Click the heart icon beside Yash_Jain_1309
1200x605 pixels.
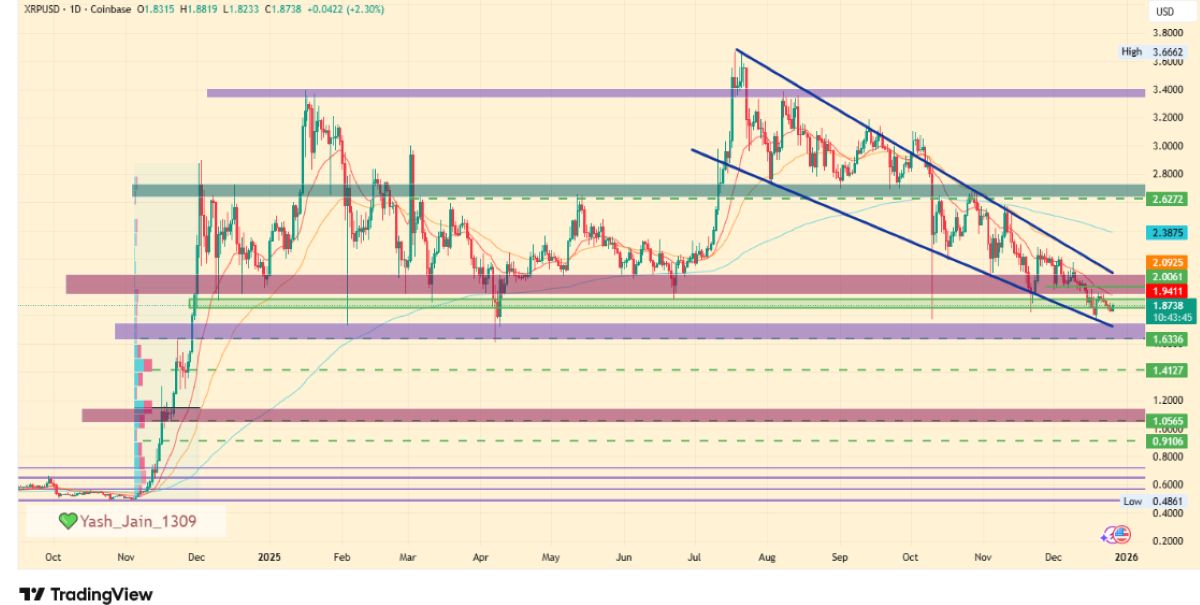[x=67, y=521]
